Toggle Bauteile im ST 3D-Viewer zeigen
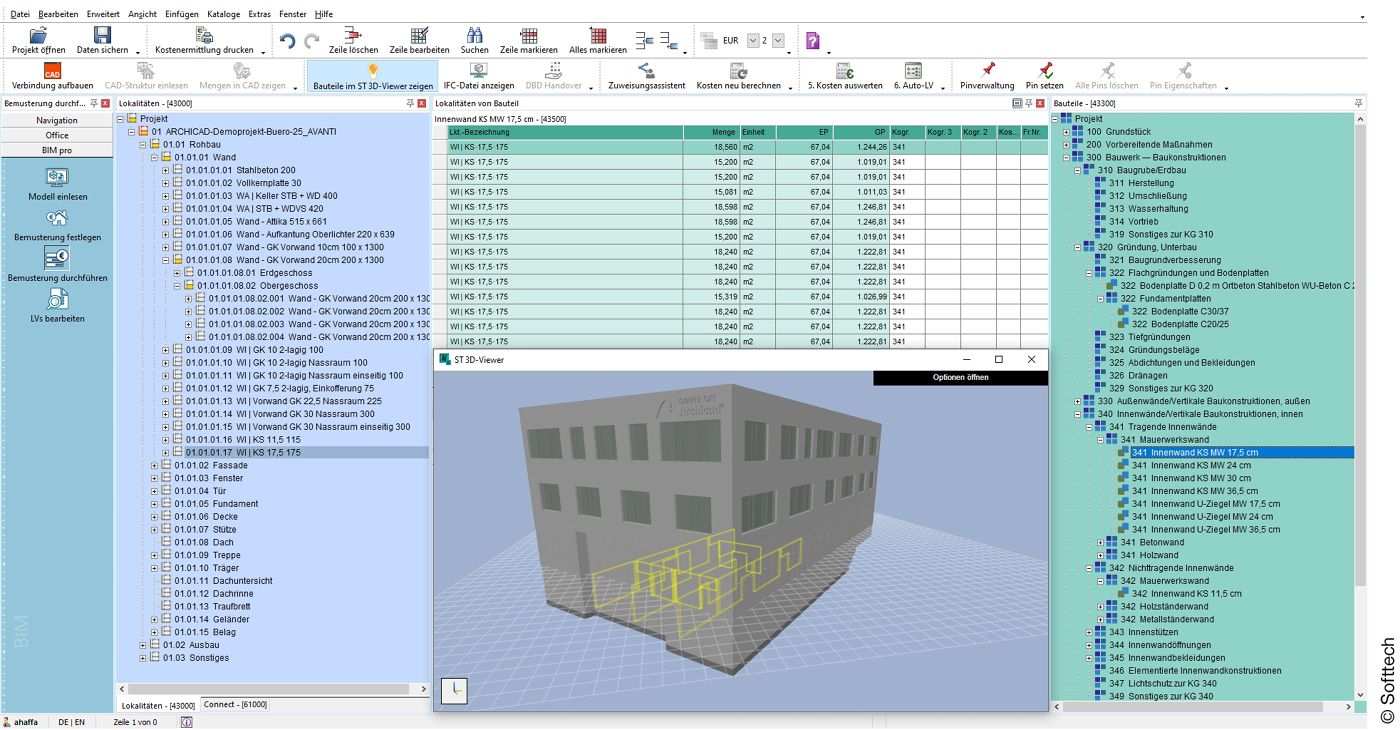Screen dimensions: 1400x730 372,72
